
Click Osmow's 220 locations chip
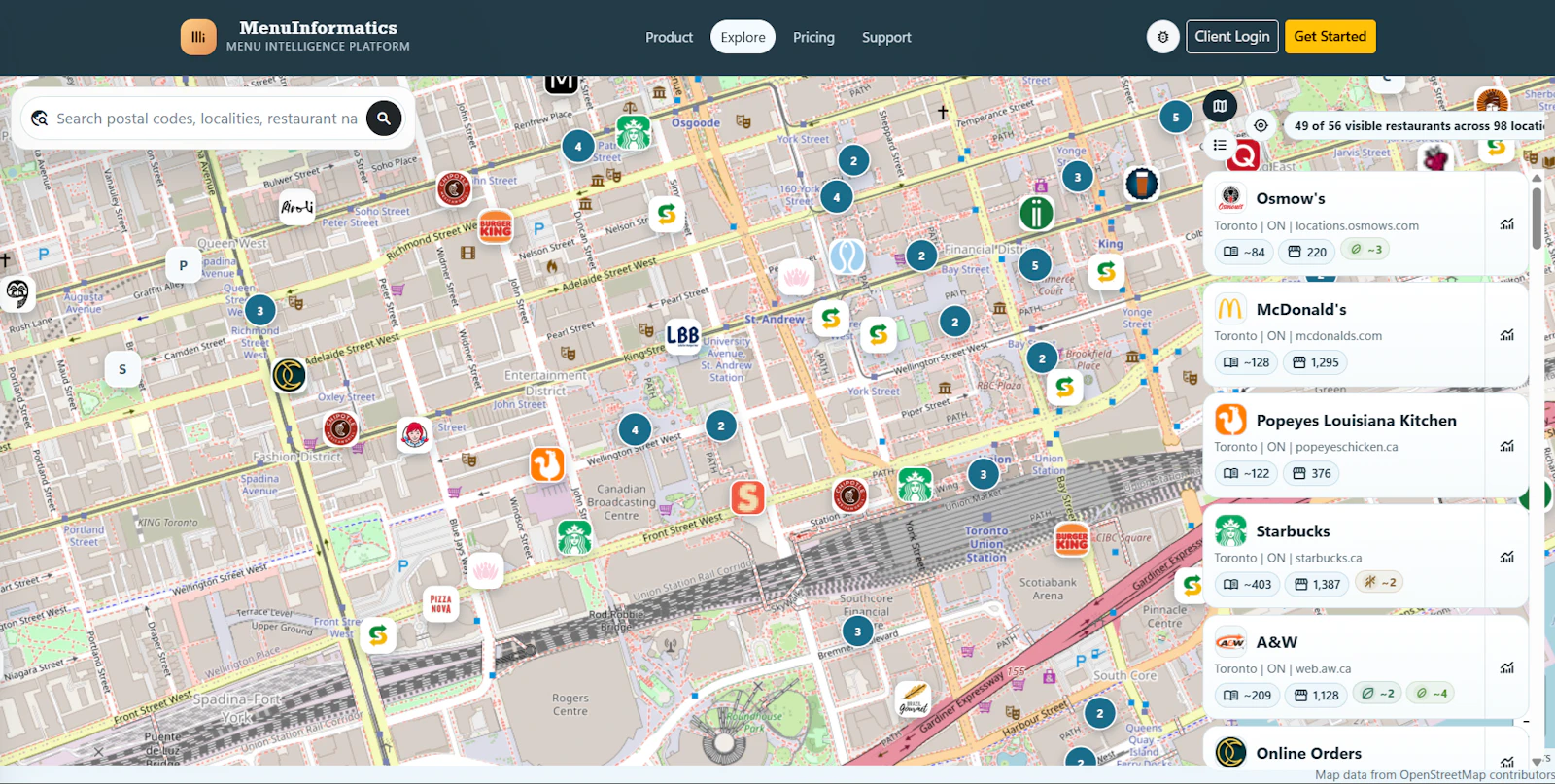click(1307, 252)
